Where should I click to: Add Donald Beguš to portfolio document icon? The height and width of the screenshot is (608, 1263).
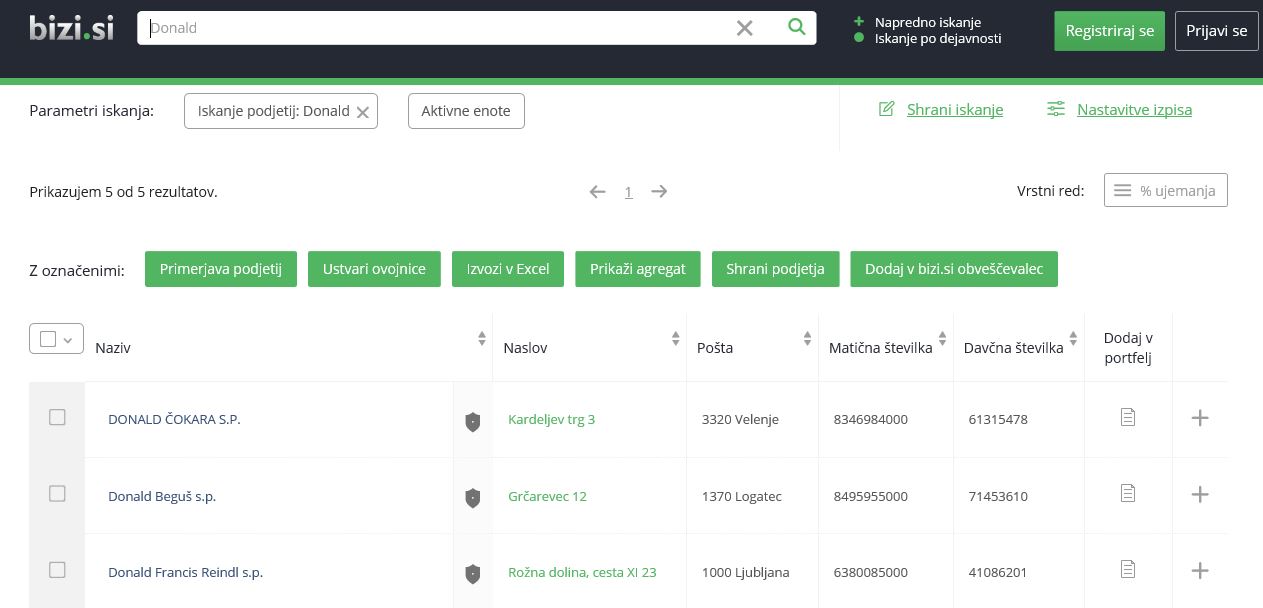tap(1128, 493)
